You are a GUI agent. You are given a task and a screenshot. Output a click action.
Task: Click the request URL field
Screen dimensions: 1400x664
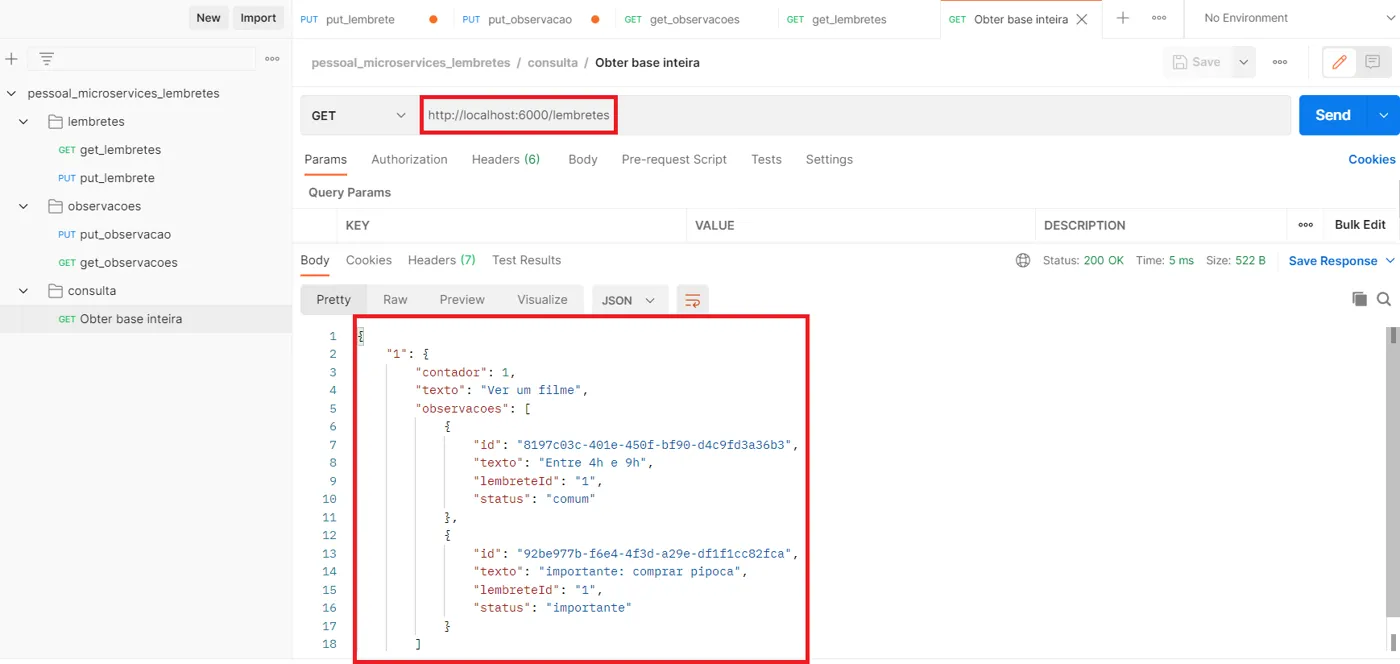tap(855, 115)
